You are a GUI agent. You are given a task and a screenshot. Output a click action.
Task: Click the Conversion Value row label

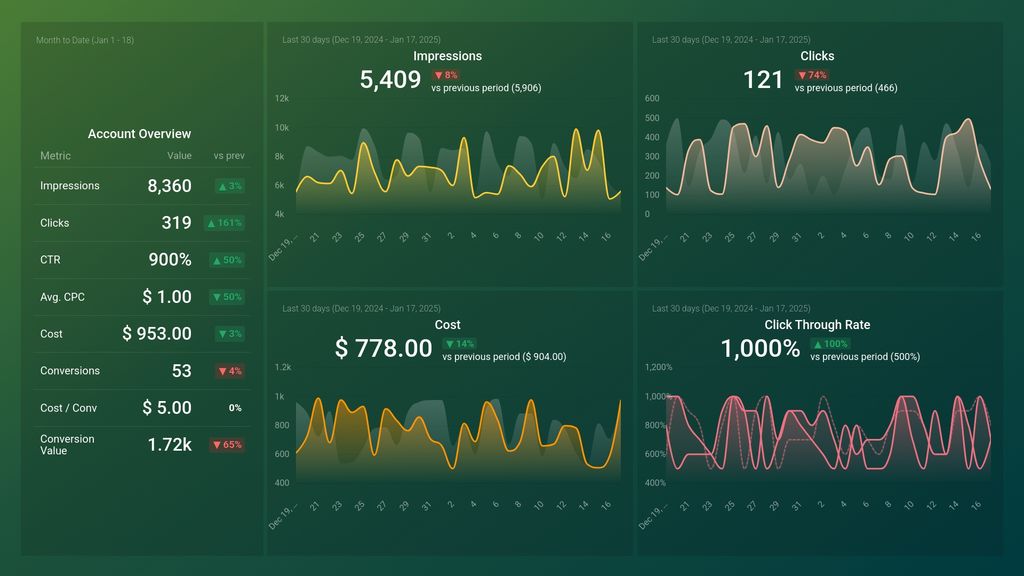click(x=67, y=445)
